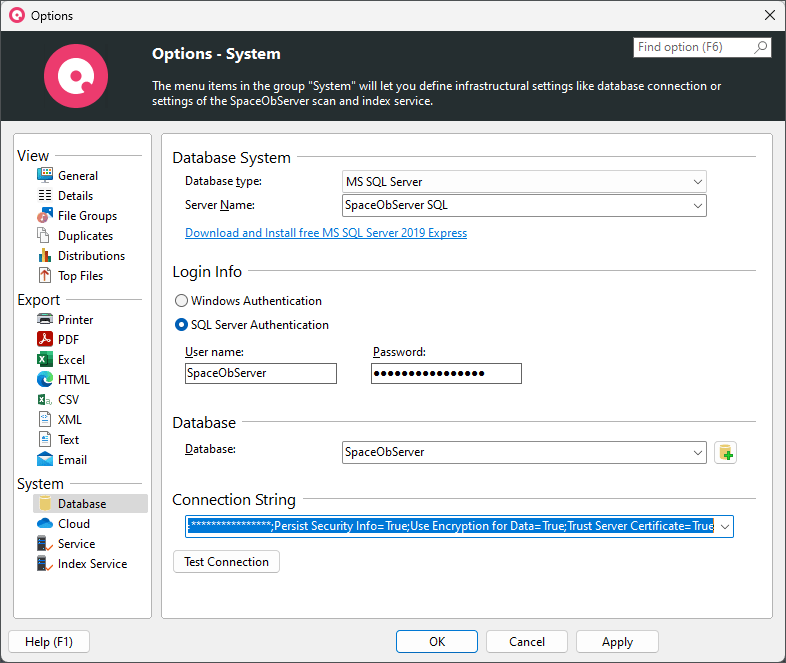Click into the Password field
Image resolution: width=786 pixels, height=663 pixels.
pyautogui.click(x=446, y=373)
